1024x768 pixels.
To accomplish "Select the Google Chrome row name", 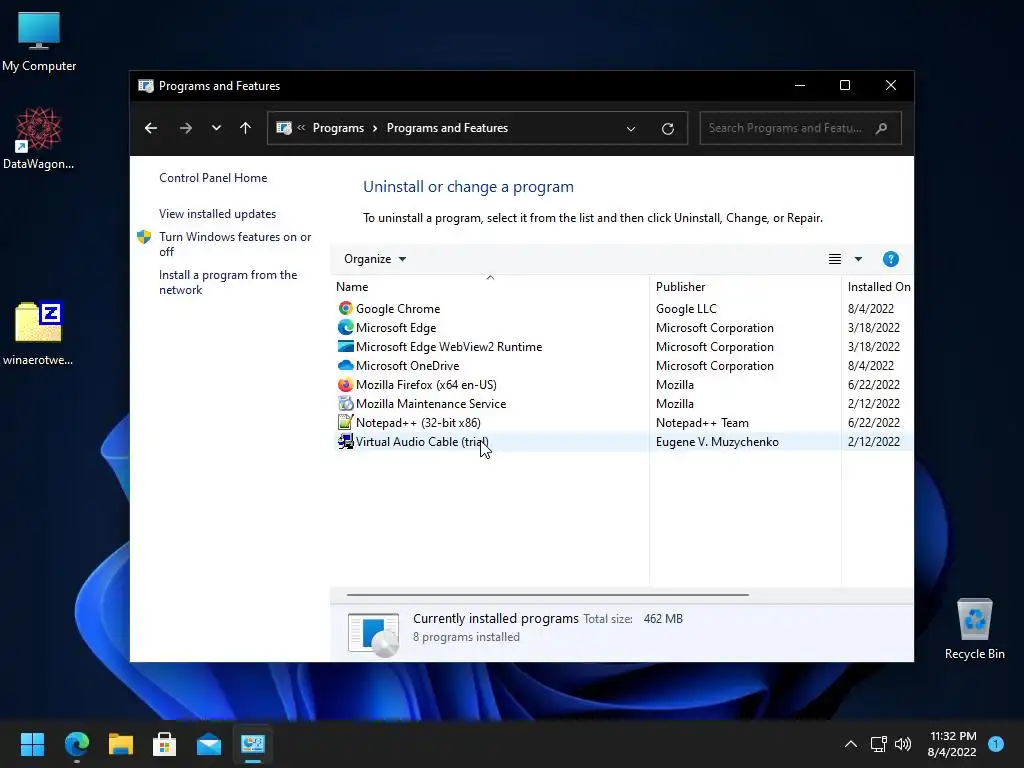I will pyautogui.click(x=398, y=308).
